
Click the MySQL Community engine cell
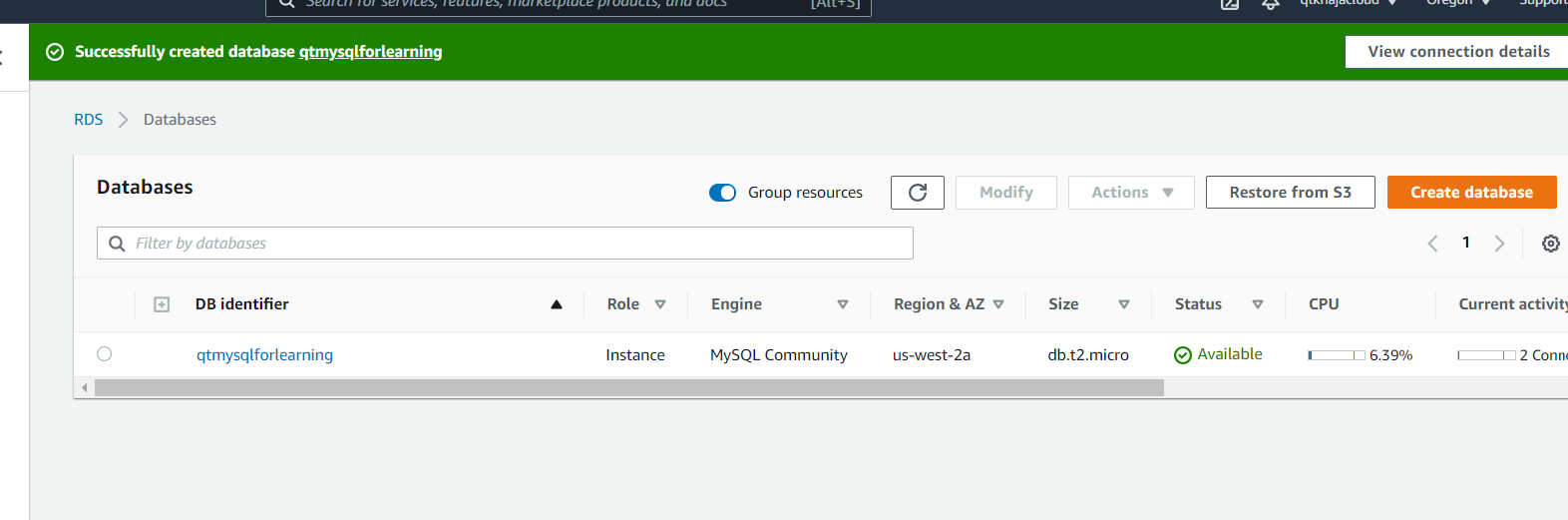778,355
